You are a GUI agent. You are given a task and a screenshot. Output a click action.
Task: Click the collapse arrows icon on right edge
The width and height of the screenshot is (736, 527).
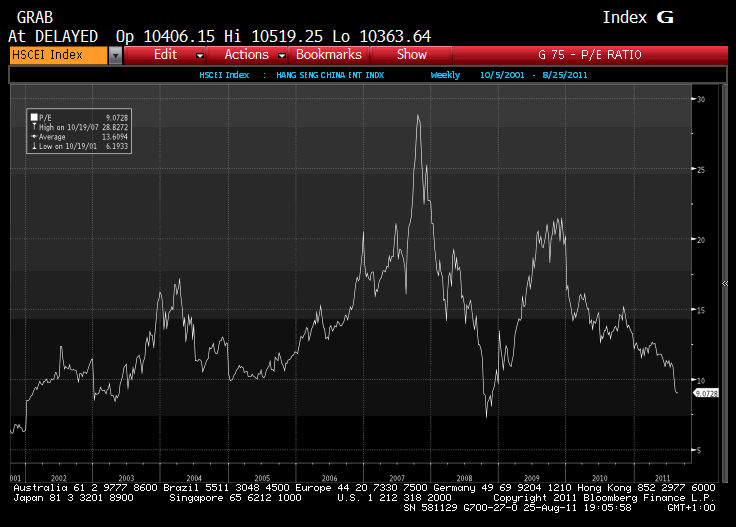[x=725, y=283]
